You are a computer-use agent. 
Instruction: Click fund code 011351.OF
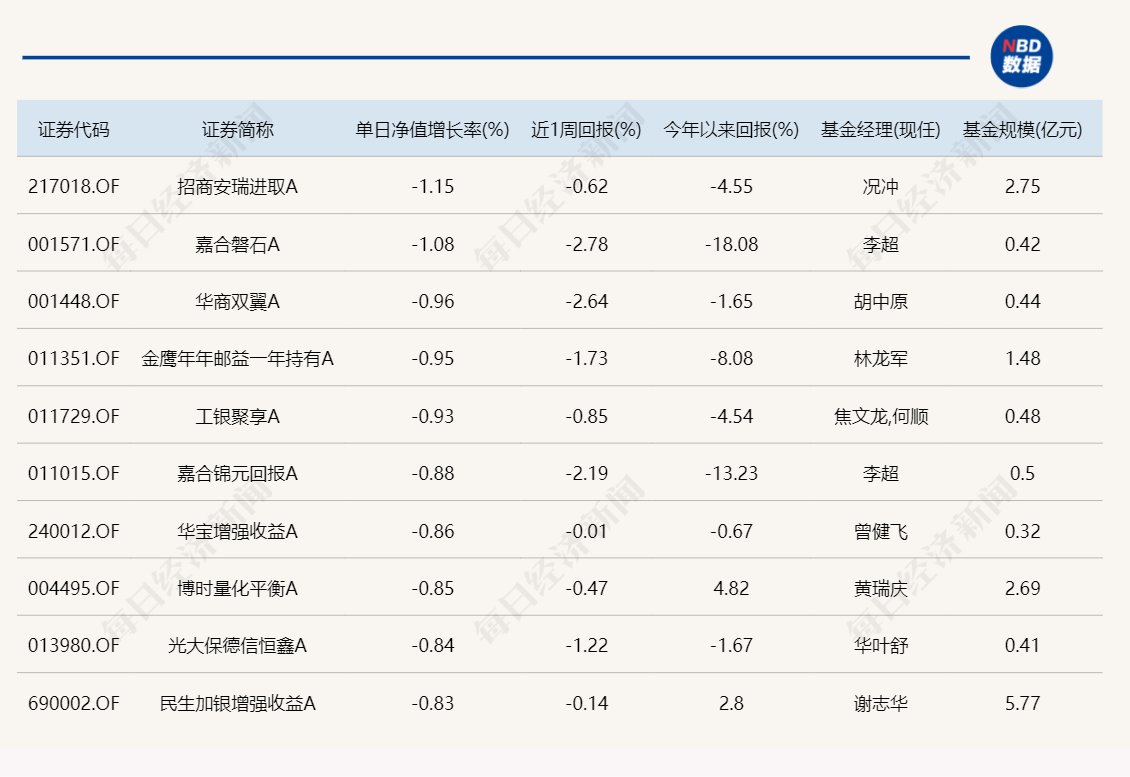[74, 358]
